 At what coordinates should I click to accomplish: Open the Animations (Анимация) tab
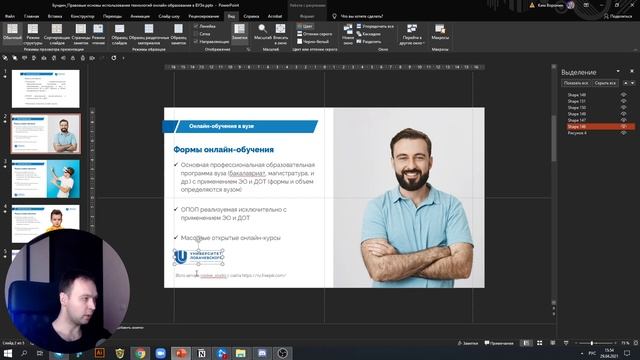coord(140,16)
